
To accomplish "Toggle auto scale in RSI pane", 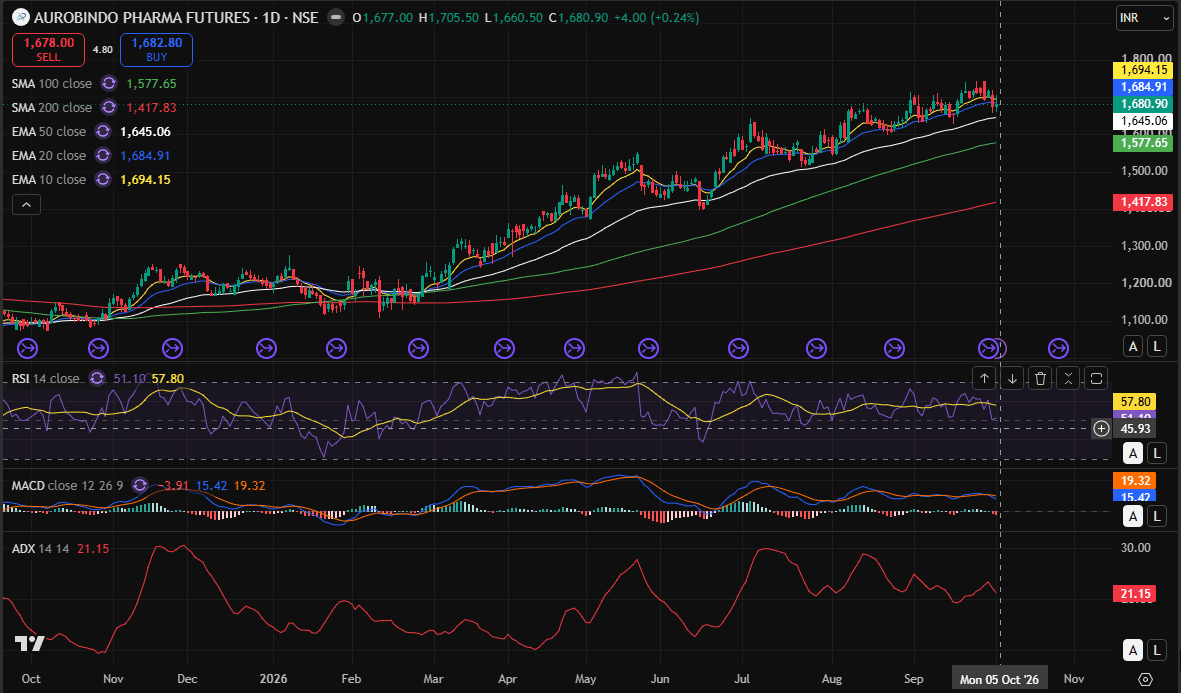I will click(x=1133, y=453).
